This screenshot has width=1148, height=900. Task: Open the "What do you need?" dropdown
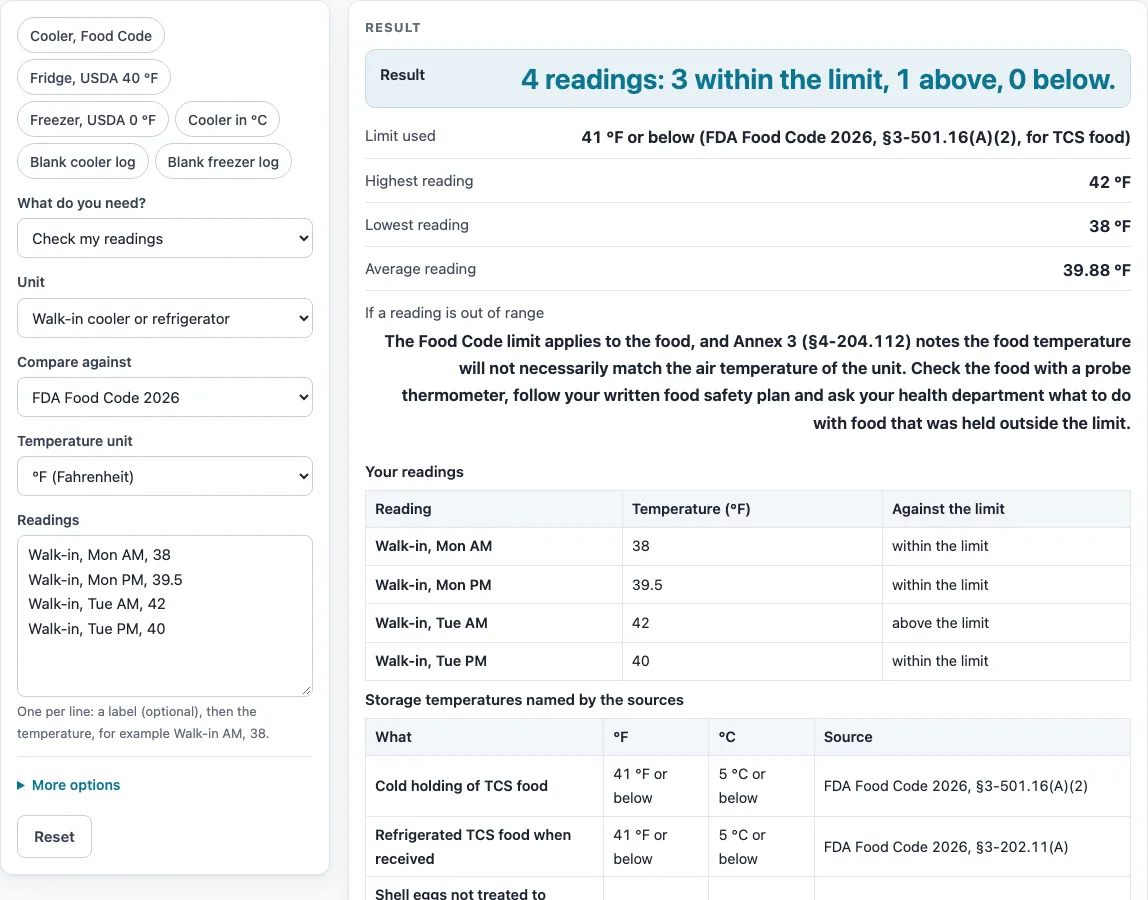pos(165,239)
